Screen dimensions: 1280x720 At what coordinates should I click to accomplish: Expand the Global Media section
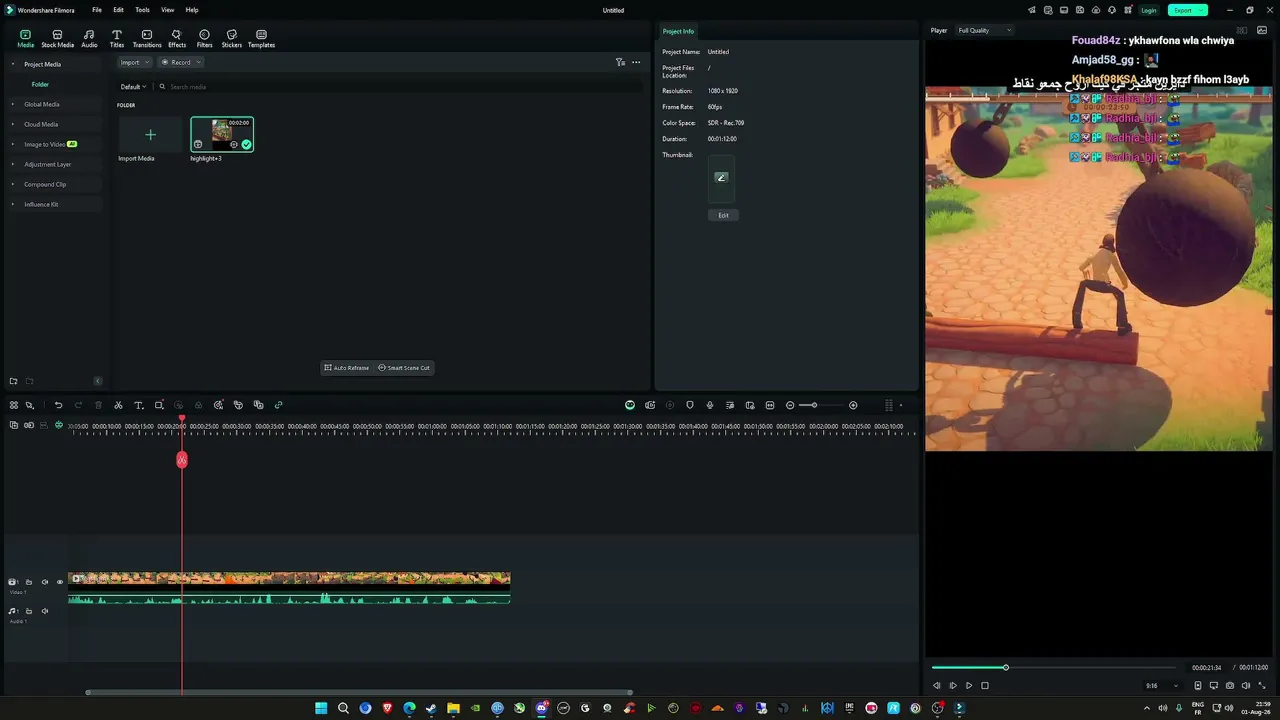(x=13, y=104)
